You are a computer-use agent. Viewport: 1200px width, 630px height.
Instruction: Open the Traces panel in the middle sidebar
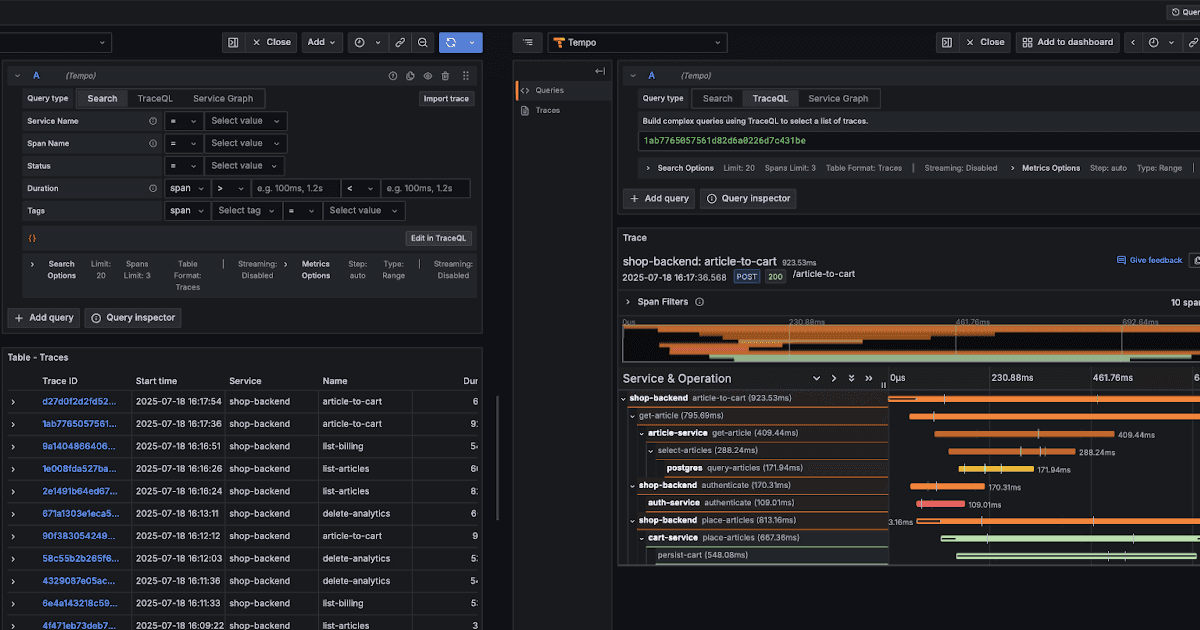pyautogui.click(x=546, y=111)
